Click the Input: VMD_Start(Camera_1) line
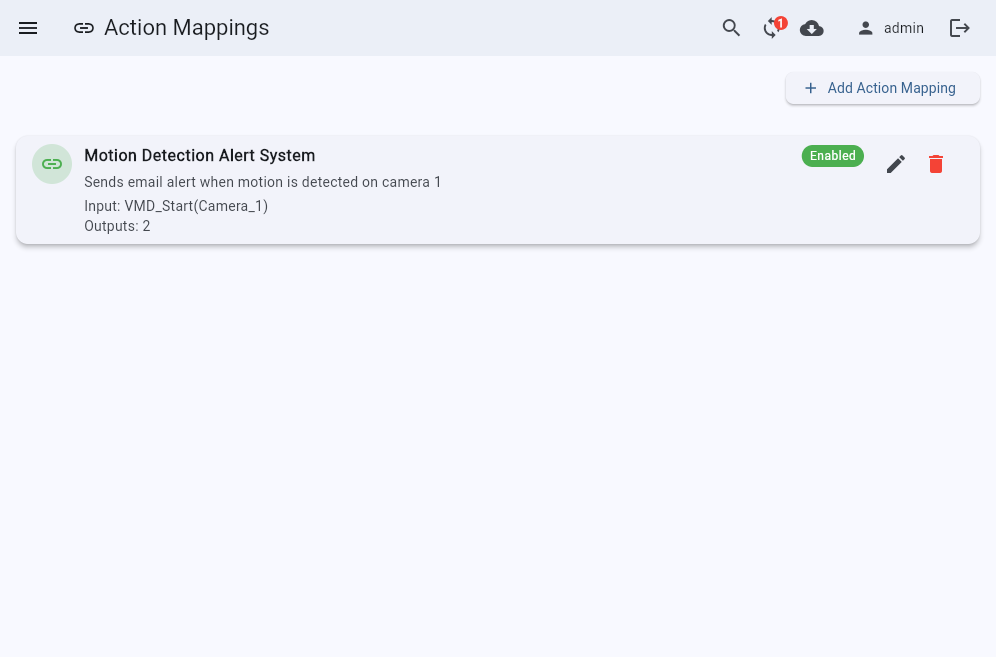Viewport: 996px width, 657px height. coord(176,206)
